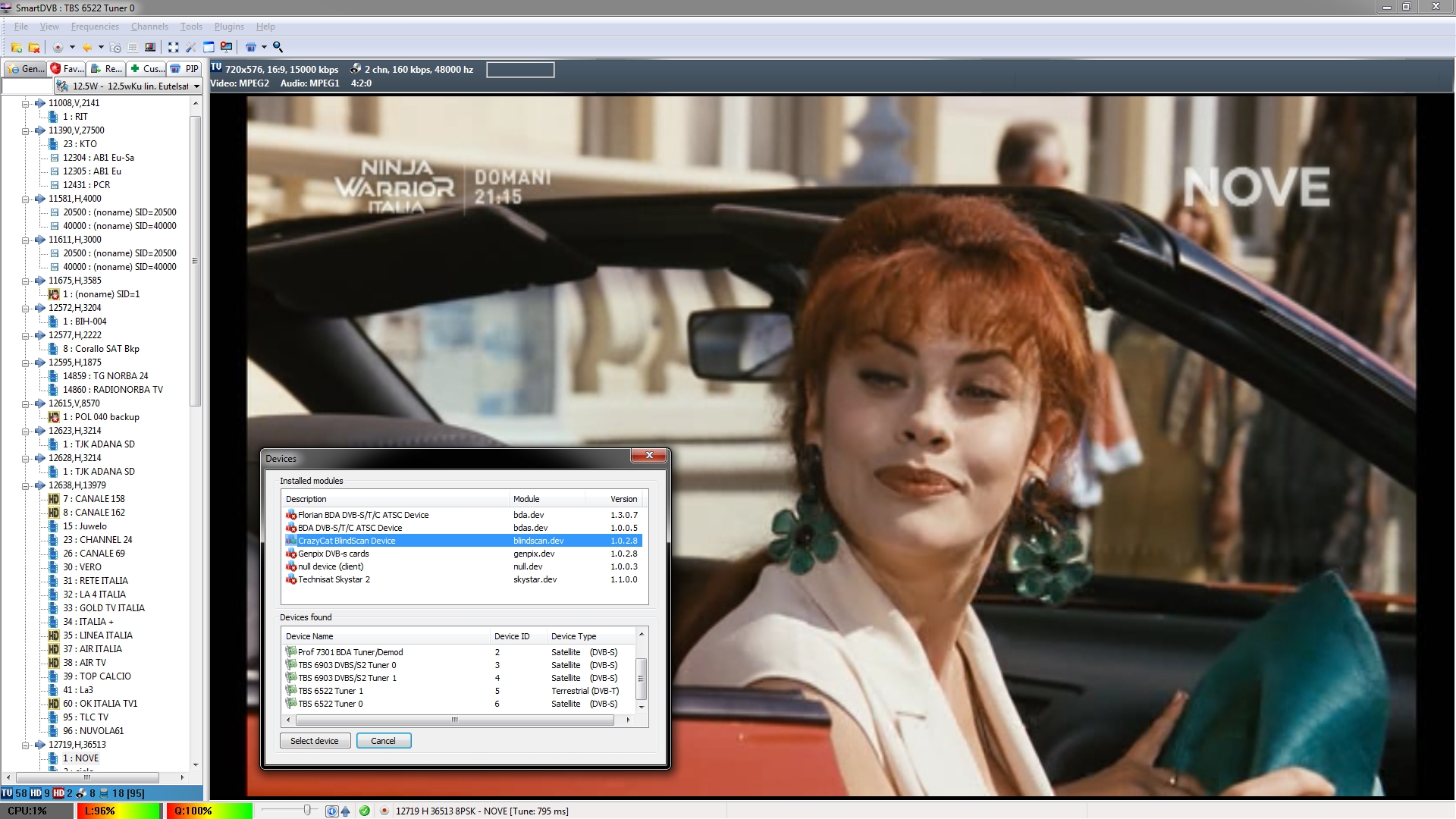Open the record button dropdown arrow
Screen dimensions: 1456x819
point(72,47)
